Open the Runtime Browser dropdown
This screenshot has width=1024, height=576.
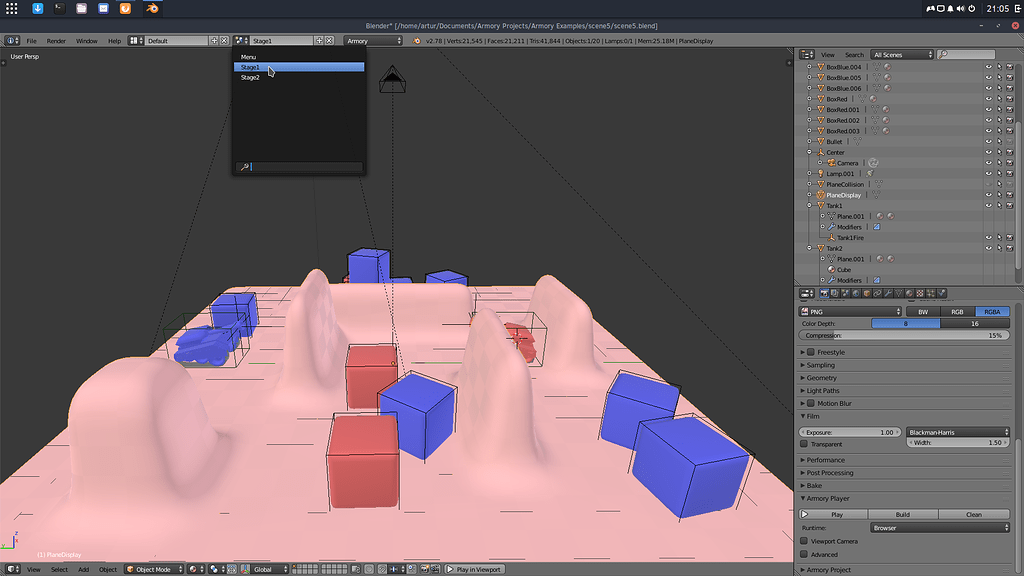pos(940,527)
